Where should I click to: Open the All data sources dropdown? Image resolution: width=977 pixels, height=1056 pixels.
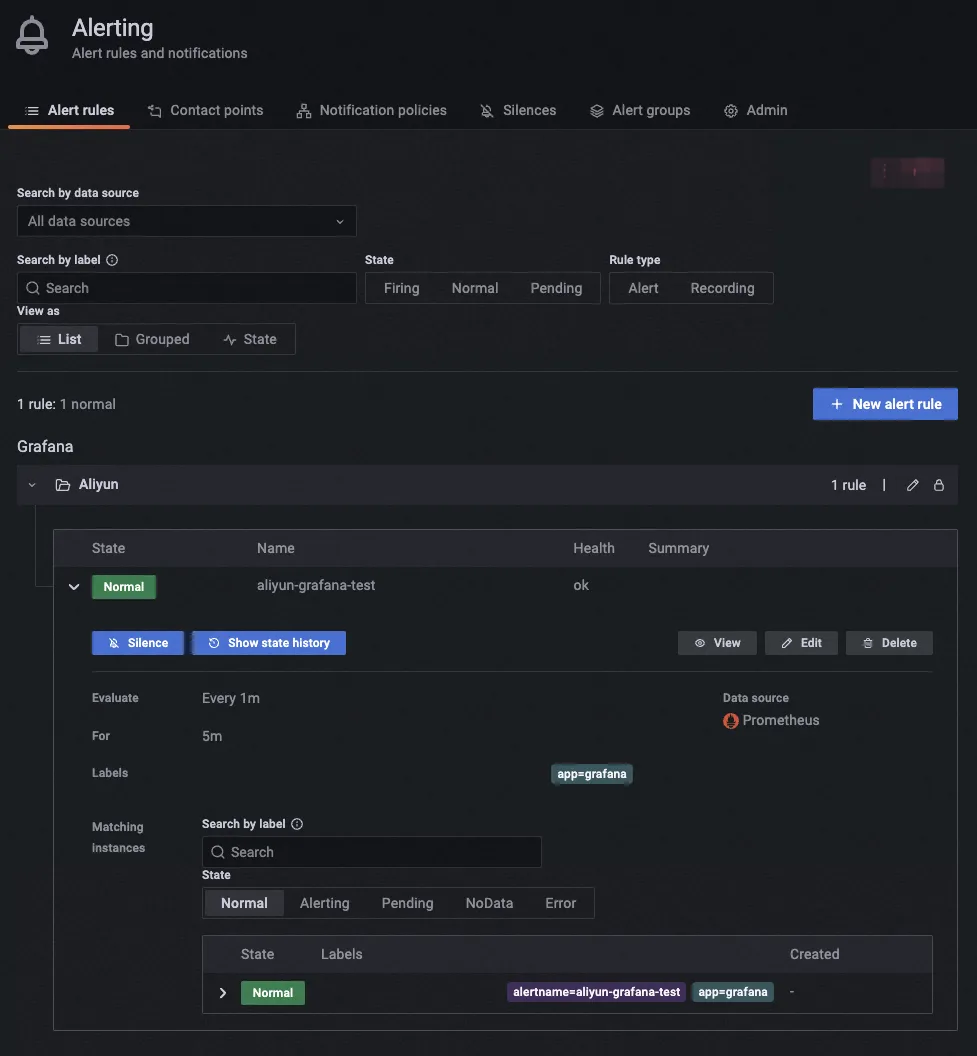[x=187, y=221]
